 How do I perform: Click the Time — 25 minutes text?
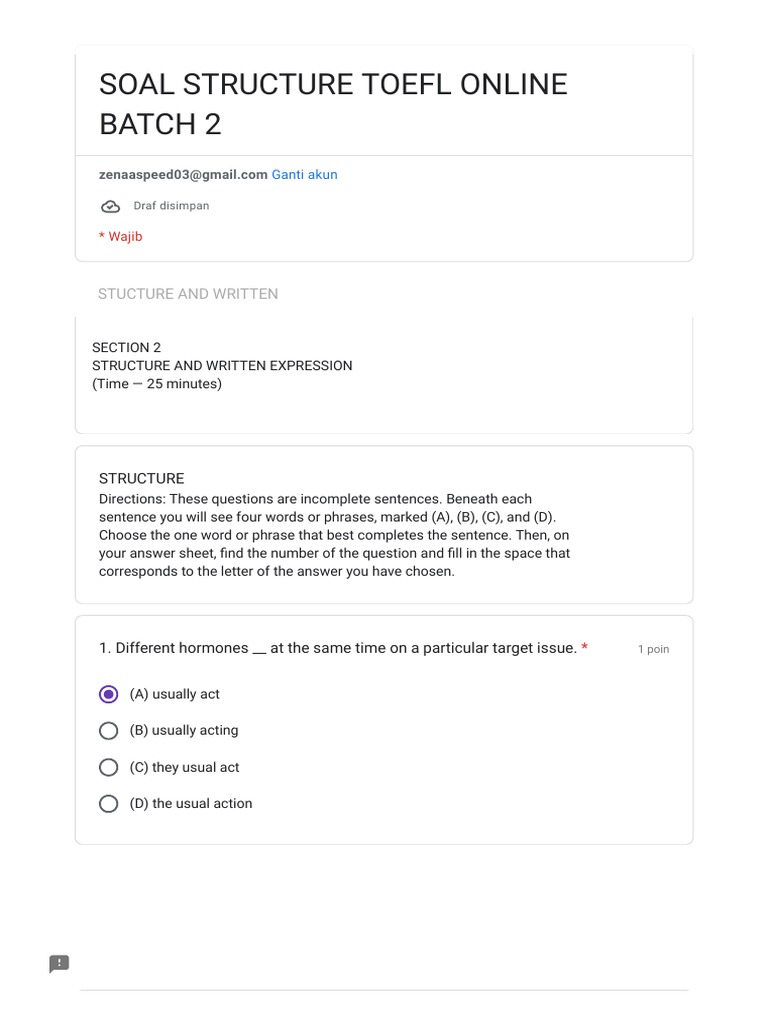pos(157,384)
